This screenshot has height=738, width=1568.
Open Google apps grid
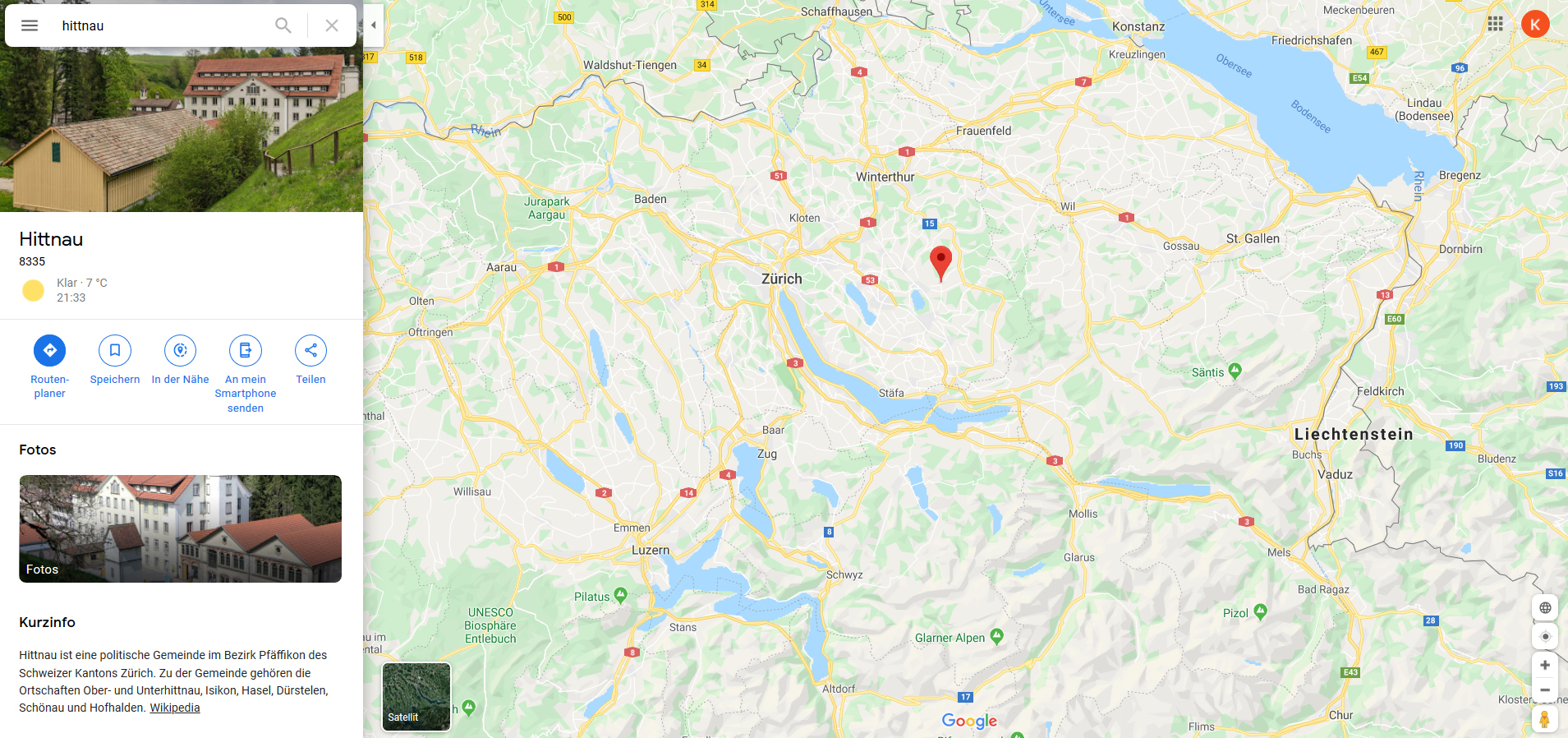pos(1496,24)
